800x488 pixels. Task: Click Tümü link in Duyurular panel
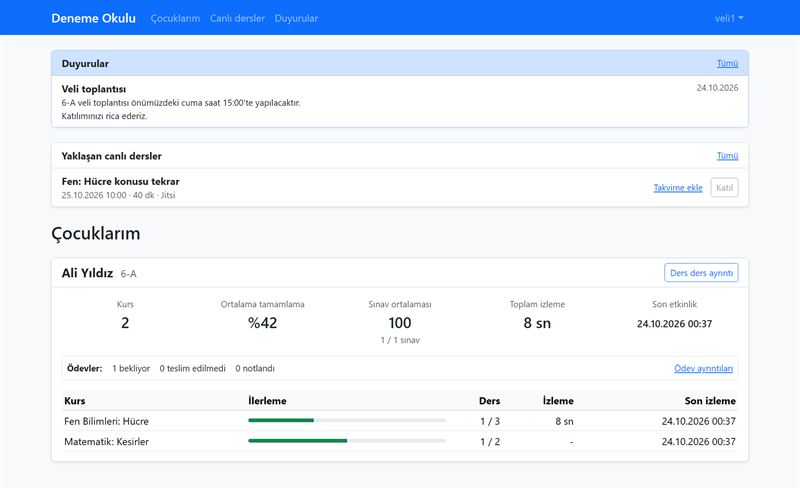[x=727, y=63]
